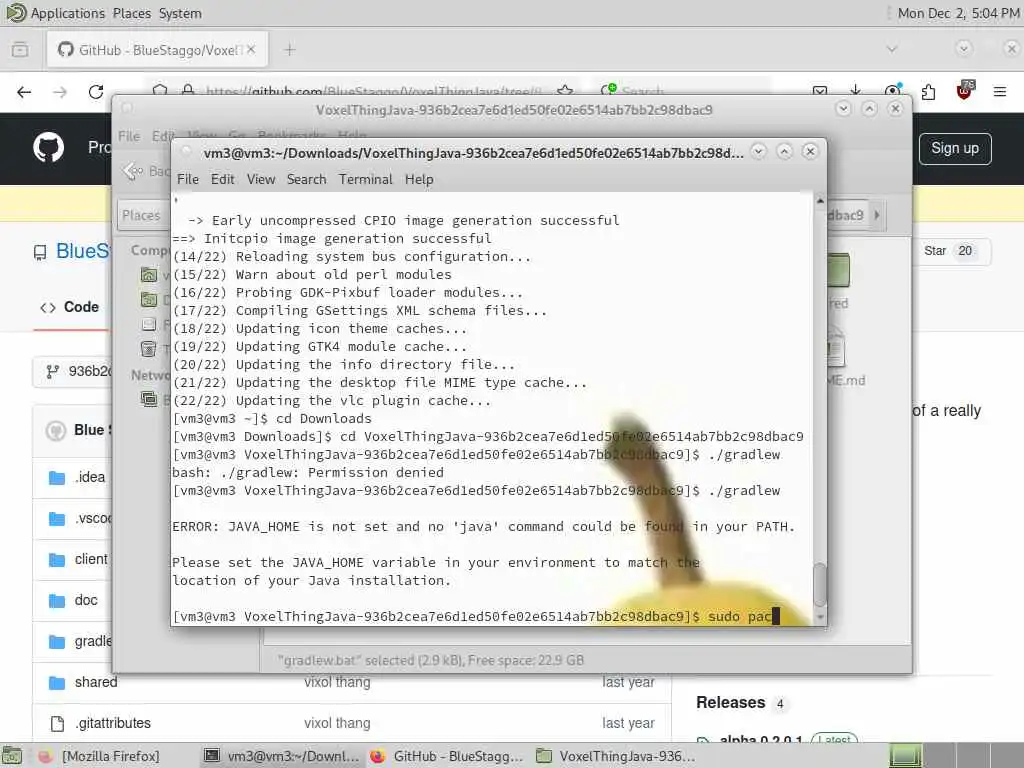Minimize terminal via title bar down-chevron
Viewport: 1024px width, 768px height.
click(x=758, y=152)
